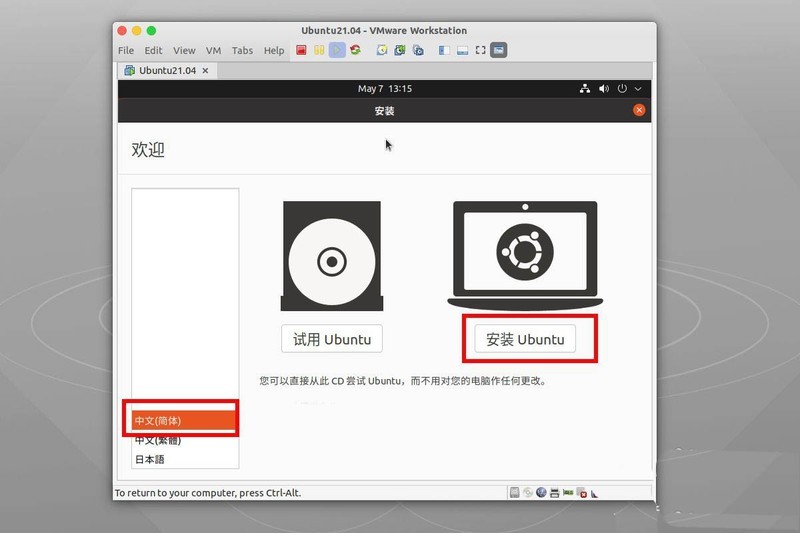Screen dimensions: 800x533
Task: Click the Ubuntu volume speaker icon
Action: point(604,89)
